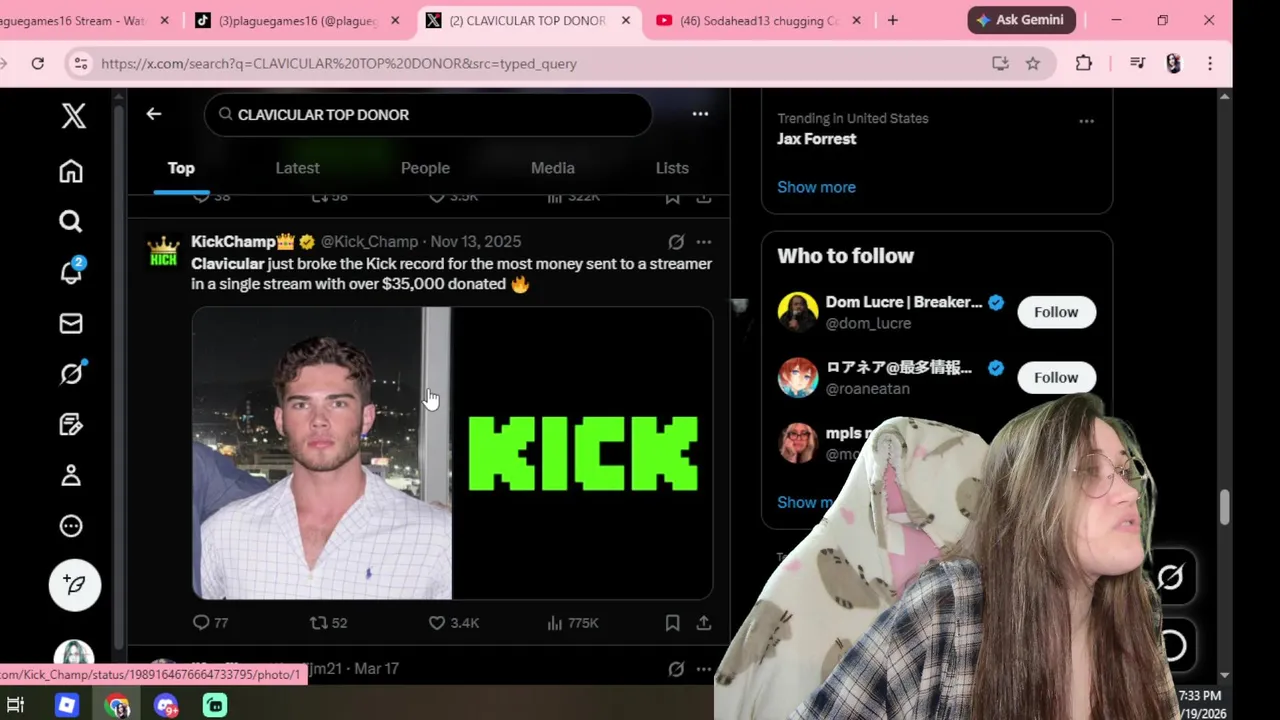
Task: Switch to the People tab
Action: click(x=425, y=168)
